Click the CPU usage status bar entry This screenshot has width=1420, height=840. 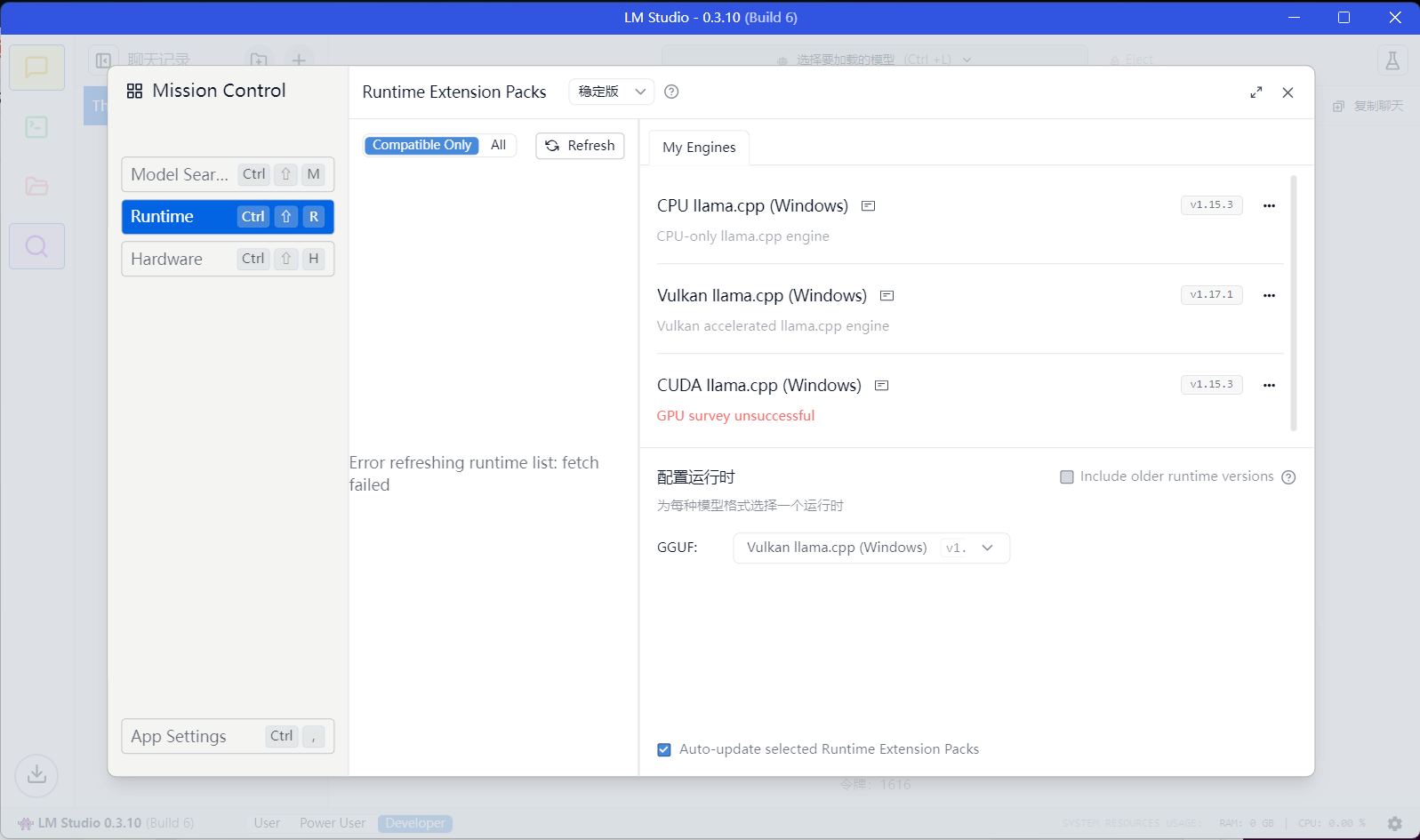click(x=1331, y=823)
